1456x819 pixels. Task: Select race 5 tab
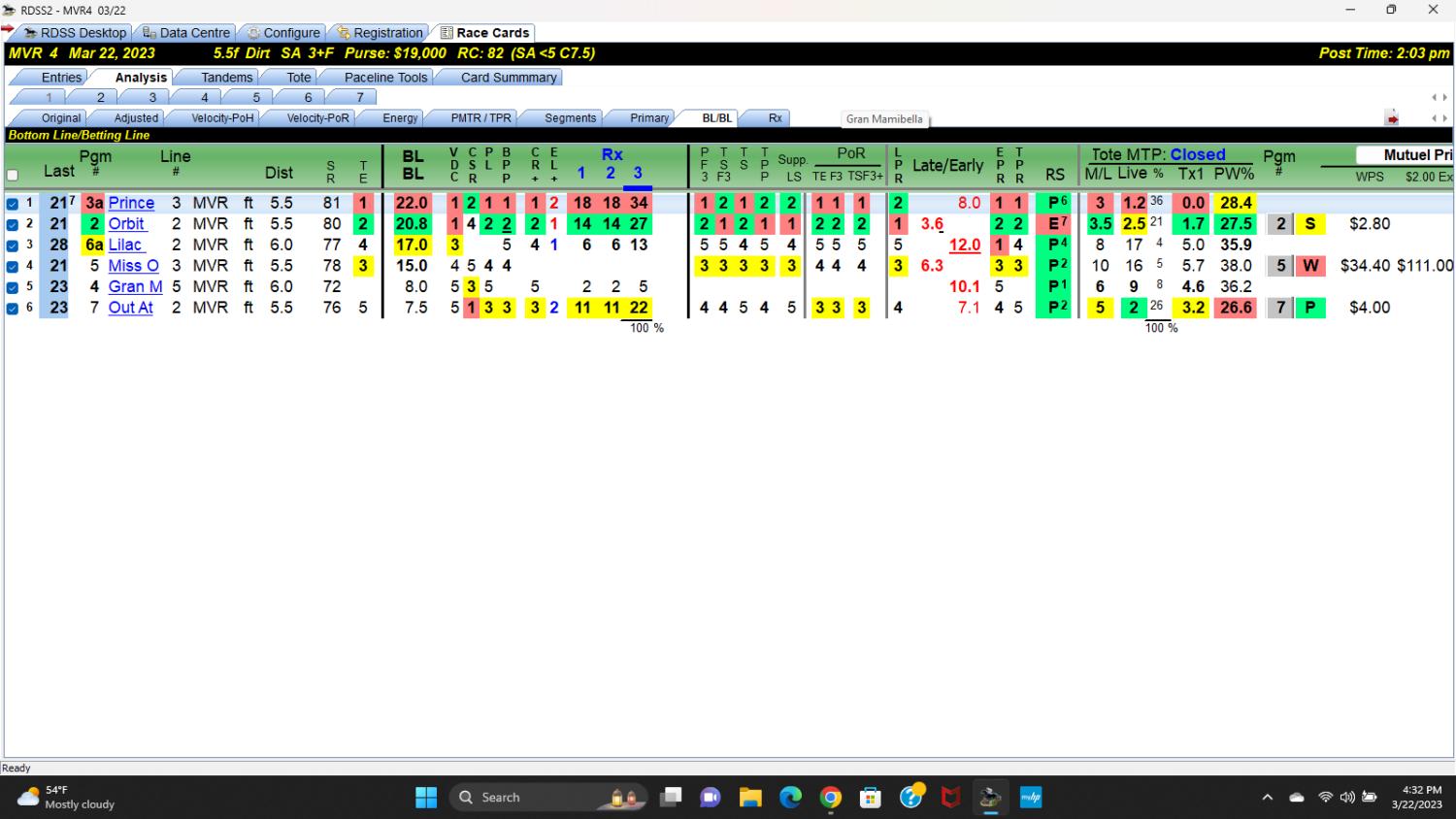[255, 97]
